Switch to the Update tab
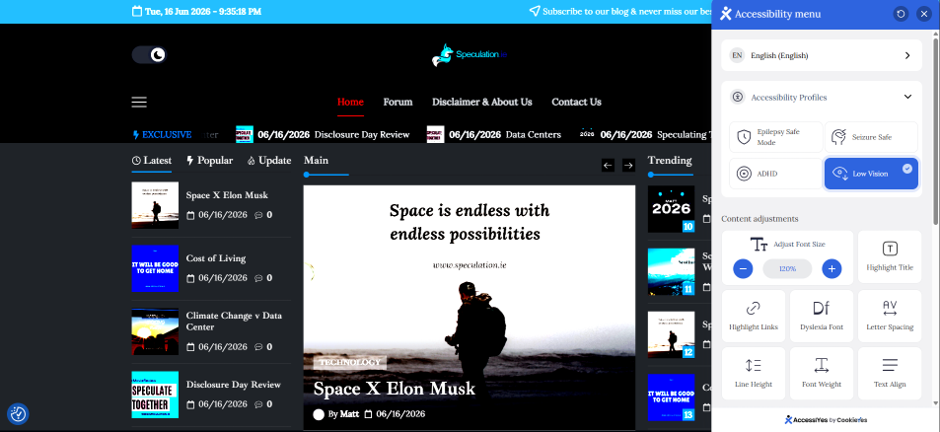This screenshot has height=432, width=940. [269, 161]
